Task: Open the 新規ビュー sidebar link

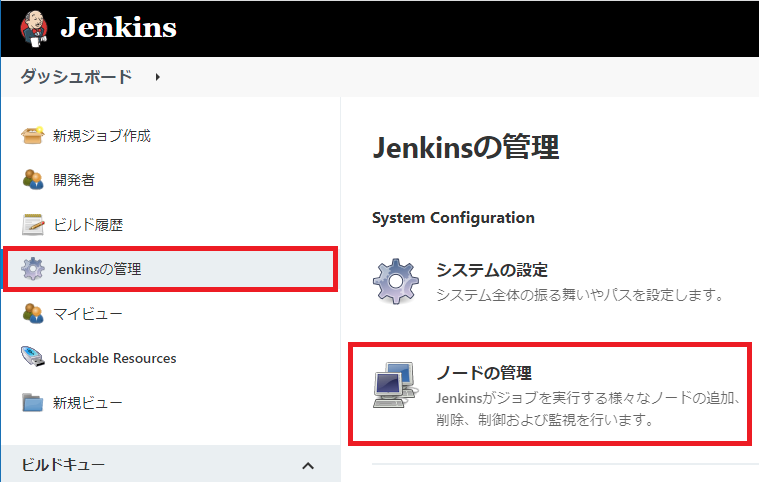Action: (x=88, y=403)
